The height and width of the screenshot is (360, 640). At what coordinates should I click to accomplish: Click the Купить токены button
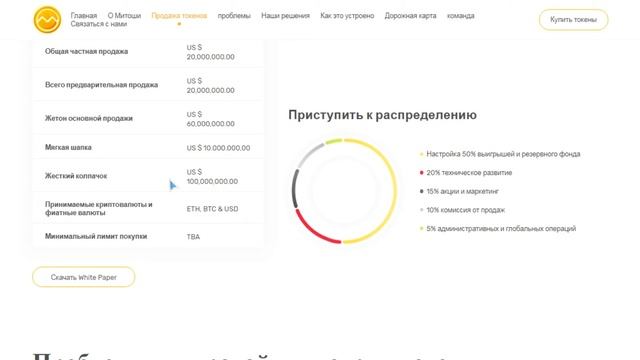point(573,20)
